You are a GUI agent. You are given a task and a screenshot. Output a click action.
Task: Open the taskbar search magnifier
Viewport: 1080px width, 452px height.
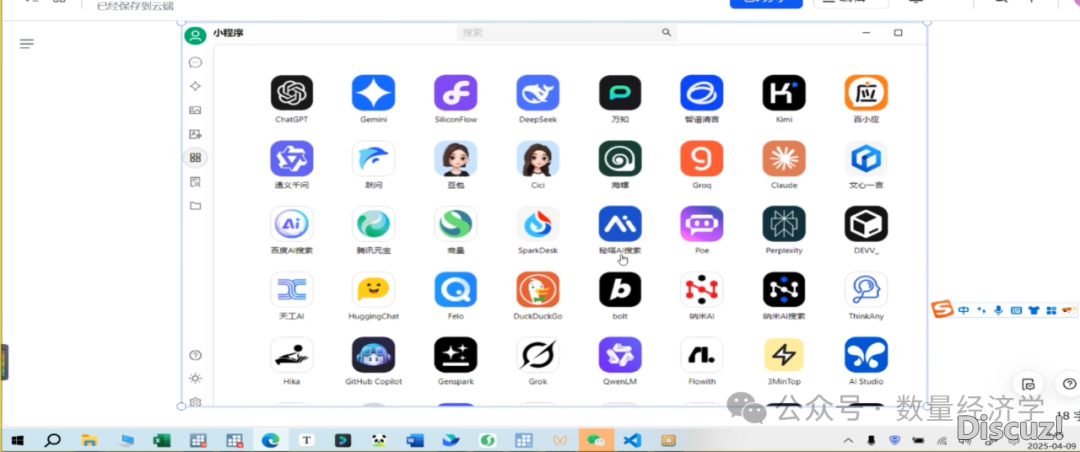tap(52, 440)
